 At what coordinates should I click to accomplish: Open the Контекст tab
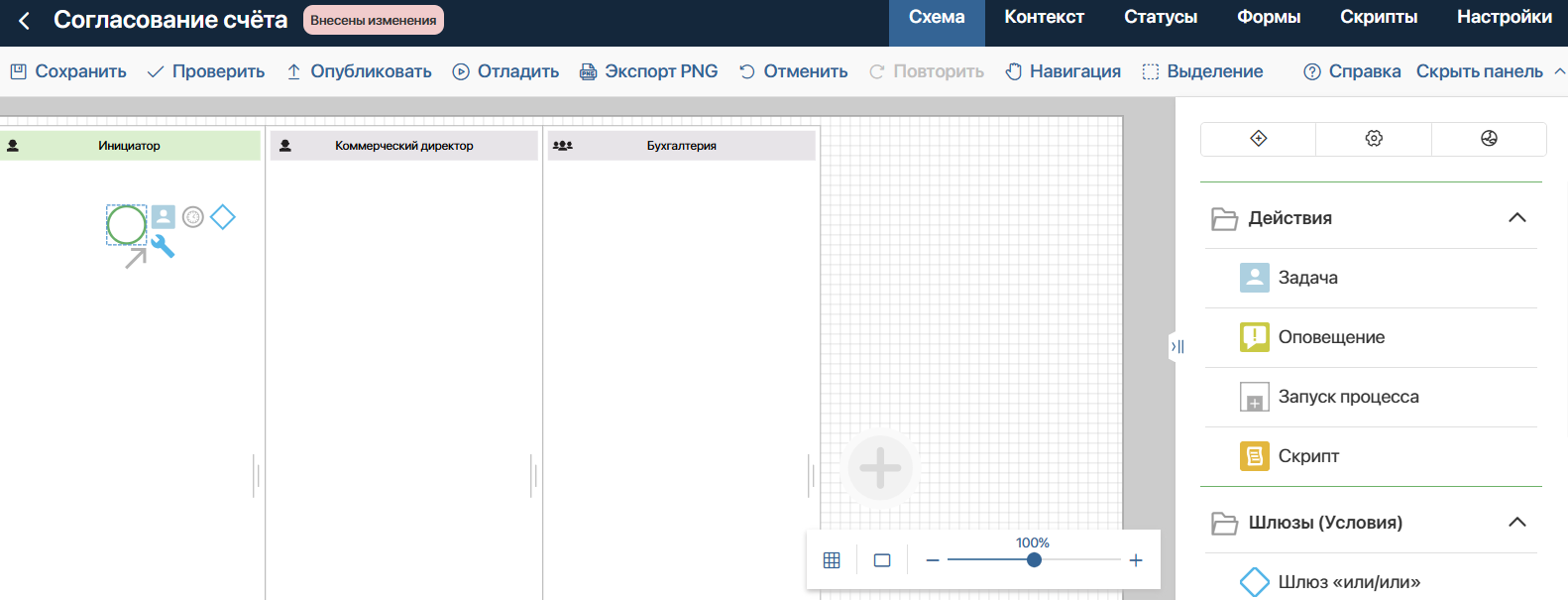pos(1044,17)
